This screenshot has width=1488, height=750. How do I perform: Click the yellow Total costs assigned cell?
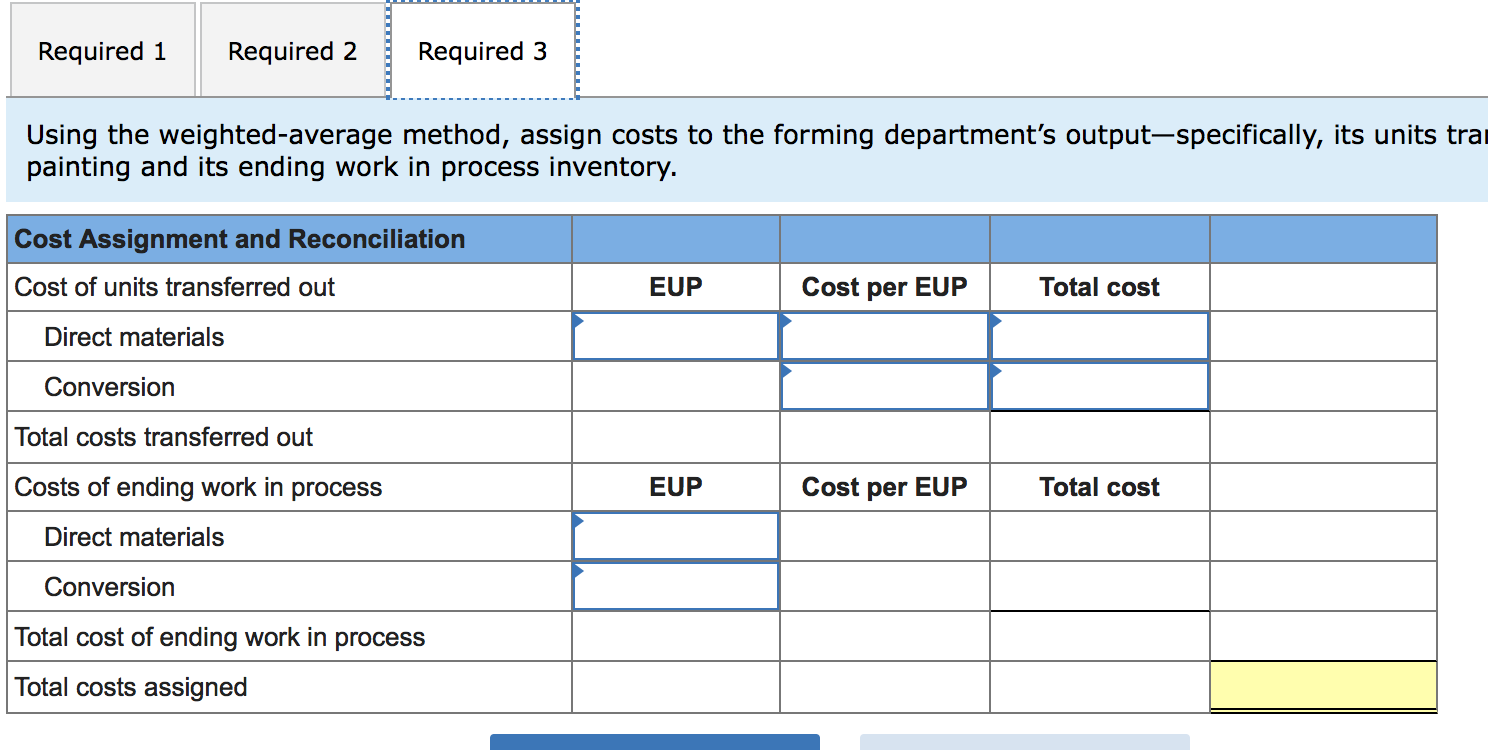[1324, 686]
